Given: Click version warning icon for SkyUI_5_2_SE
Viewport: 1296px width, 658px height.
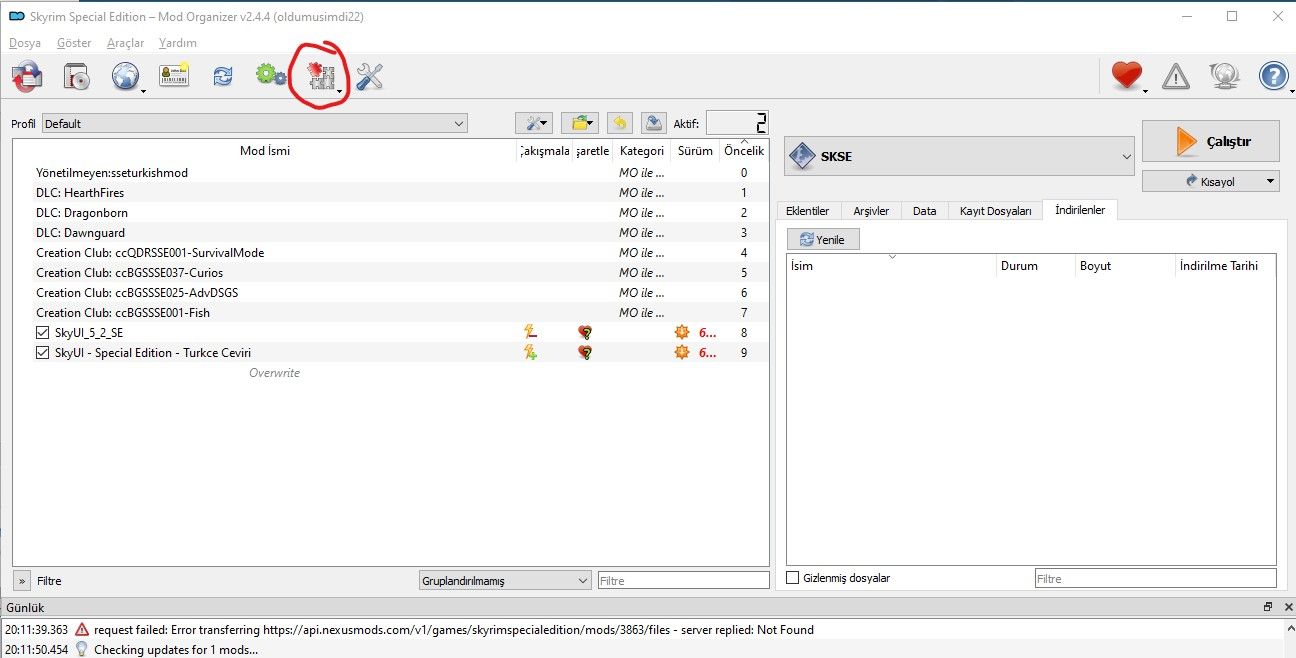Looking at the screenshot, I should point(682,332).
